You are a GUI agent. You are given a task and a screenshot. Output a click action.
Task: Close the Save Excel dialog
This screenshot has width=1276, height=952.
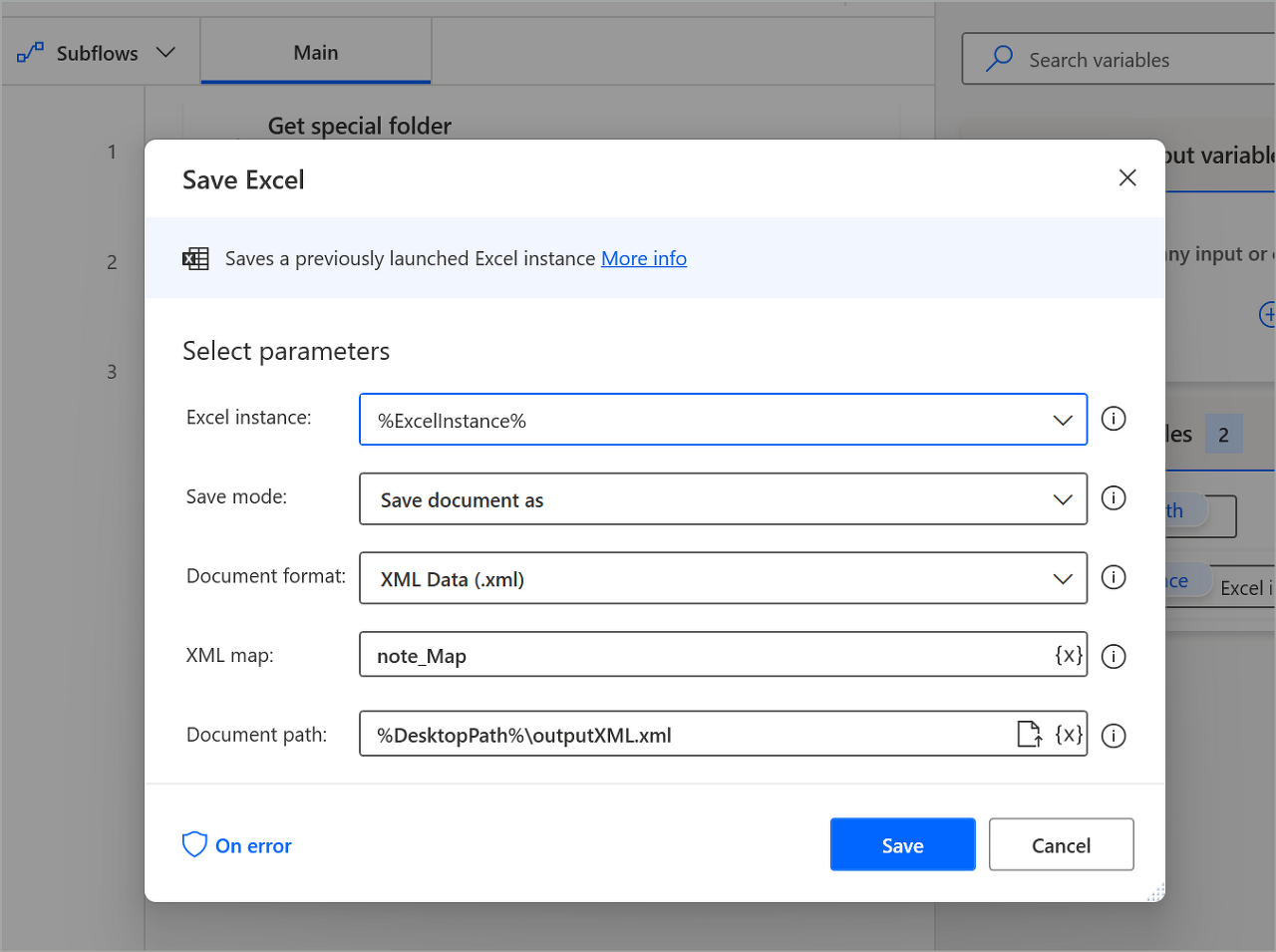(1127, 177)
